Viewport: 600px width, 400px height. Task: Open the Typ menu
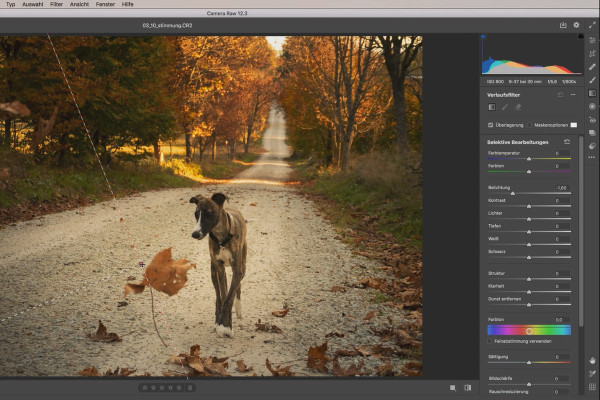pyautogui.click(x=10, y=4)
